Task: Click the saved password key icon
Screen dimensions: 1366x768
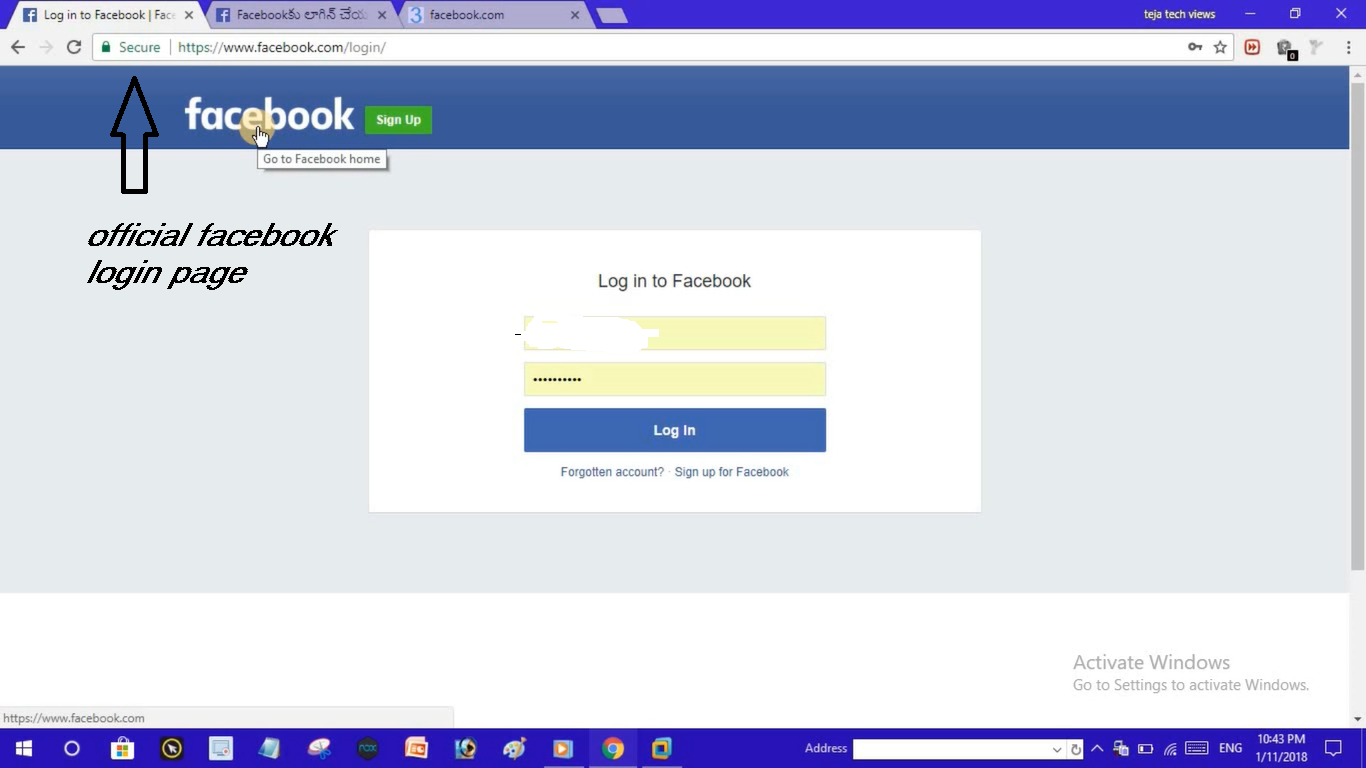Action: [x=1195, y=47]
